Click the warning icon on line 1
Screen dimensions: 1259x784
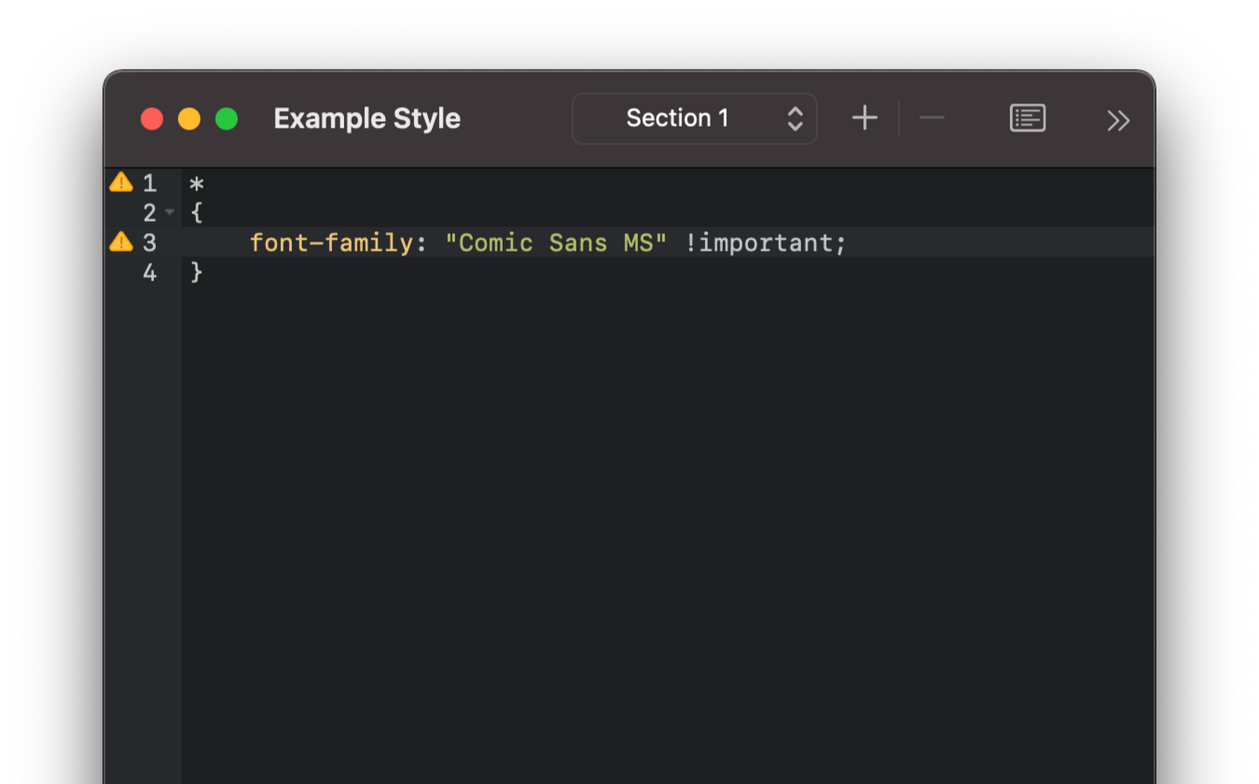point(121,182)
